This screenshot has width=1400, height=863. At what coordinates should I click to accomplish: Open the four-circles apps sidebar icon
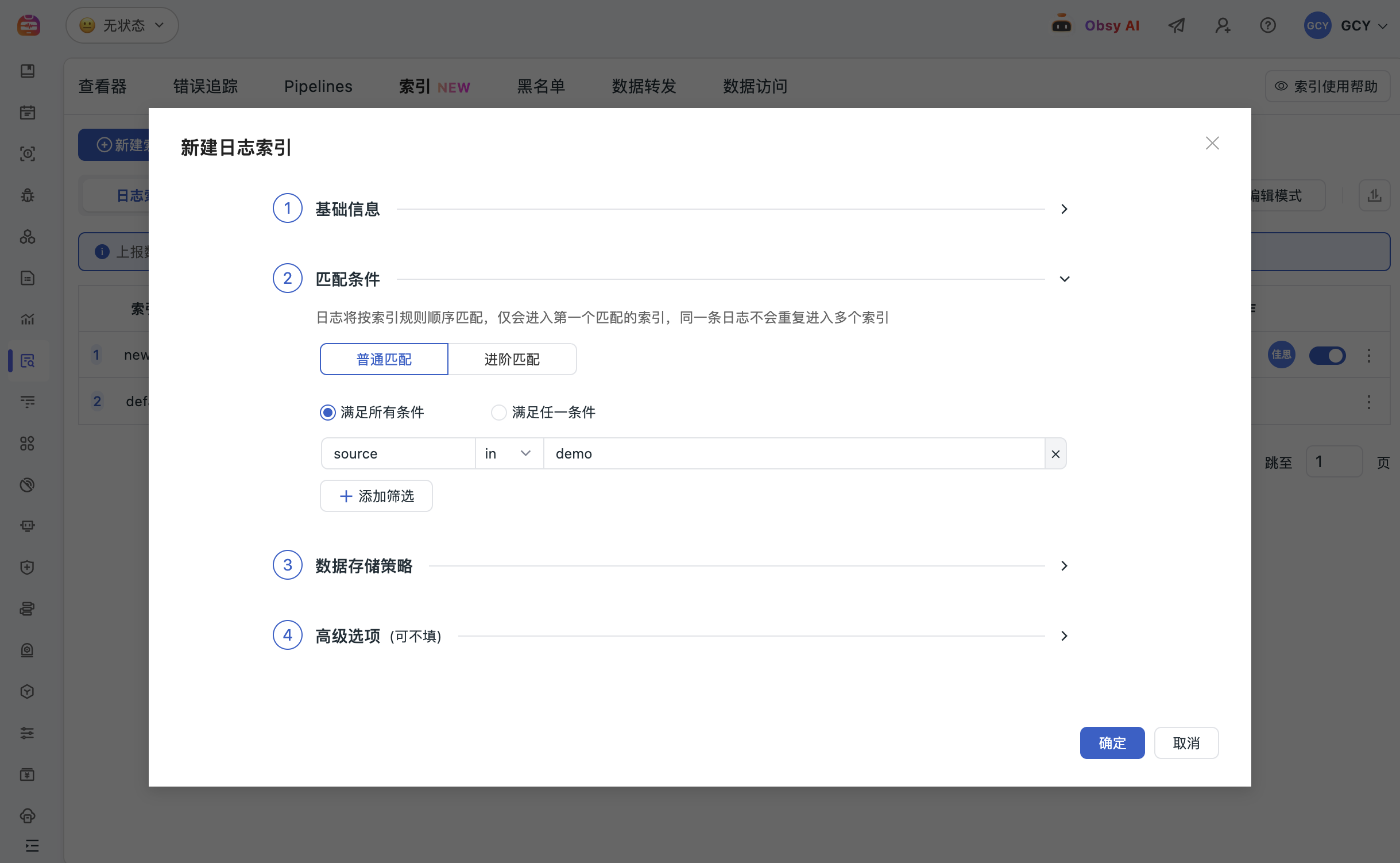click(28, 444)
